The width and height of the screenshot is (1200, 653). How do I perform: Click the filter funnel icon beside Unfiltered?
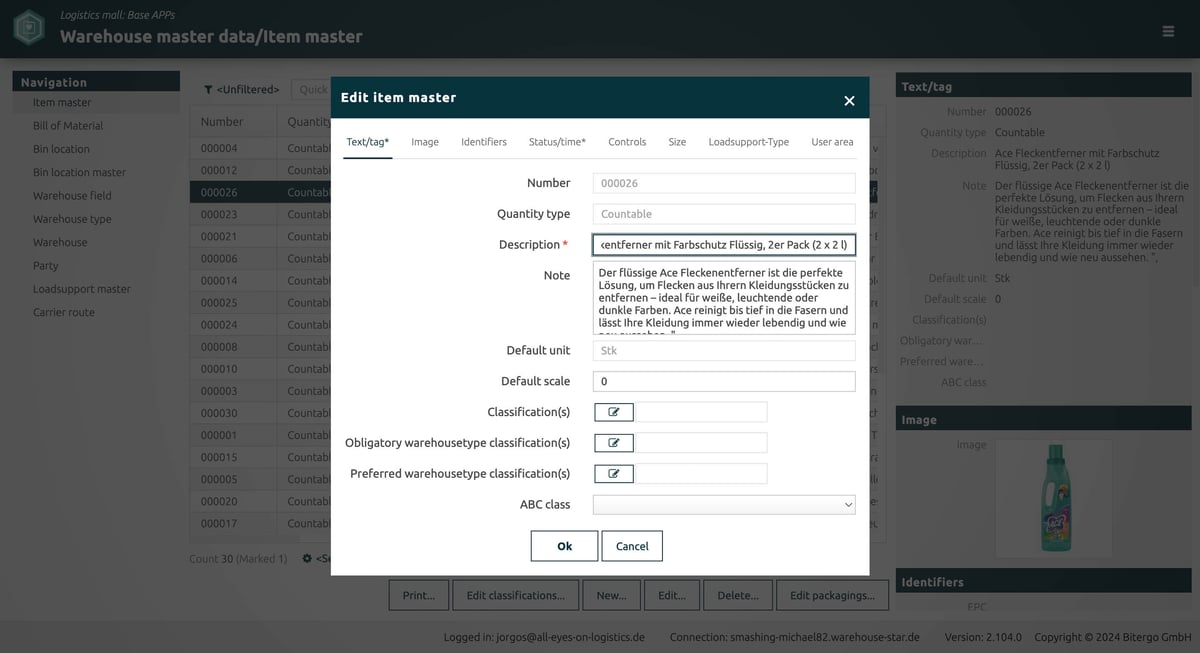(208, 90)
